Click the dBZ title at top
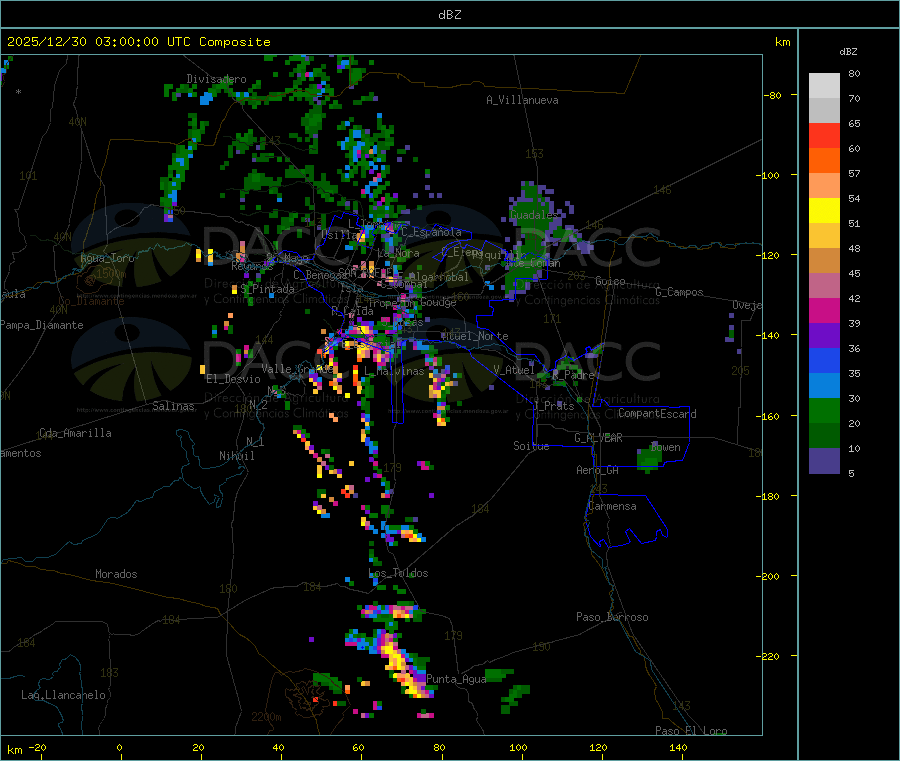This screenshot has height=761, width=900. tap(449, 15)
